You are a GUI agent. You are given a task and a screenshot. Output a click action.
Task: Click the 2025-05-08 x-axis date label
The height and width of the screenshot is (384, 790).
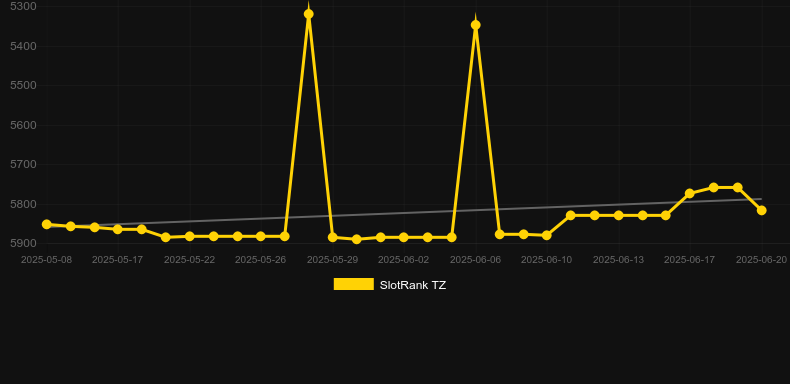pos(46,260)
